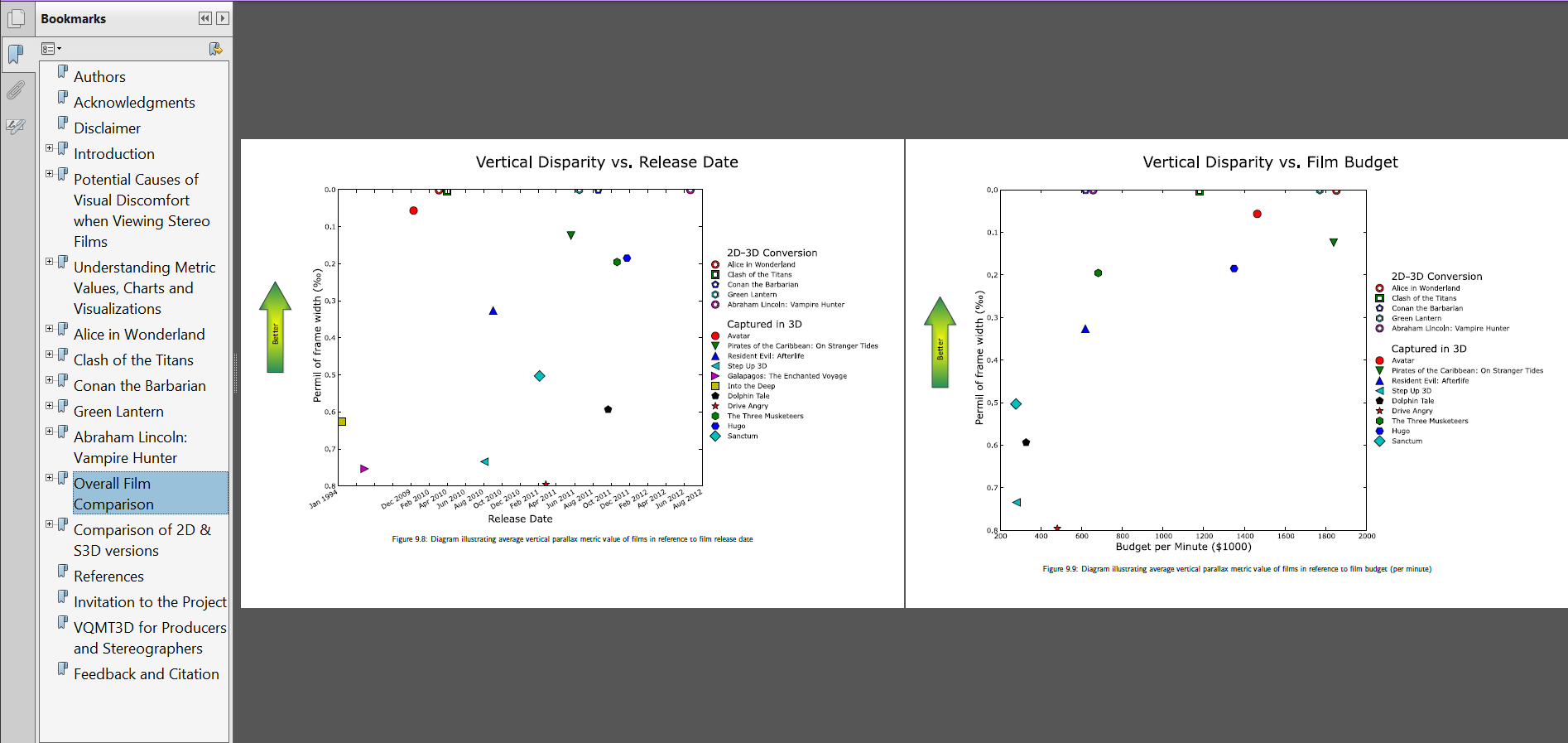Click the bookmark icon next to Disclaimer
This screenshot has height=743, width=1568.
[63, 123]
